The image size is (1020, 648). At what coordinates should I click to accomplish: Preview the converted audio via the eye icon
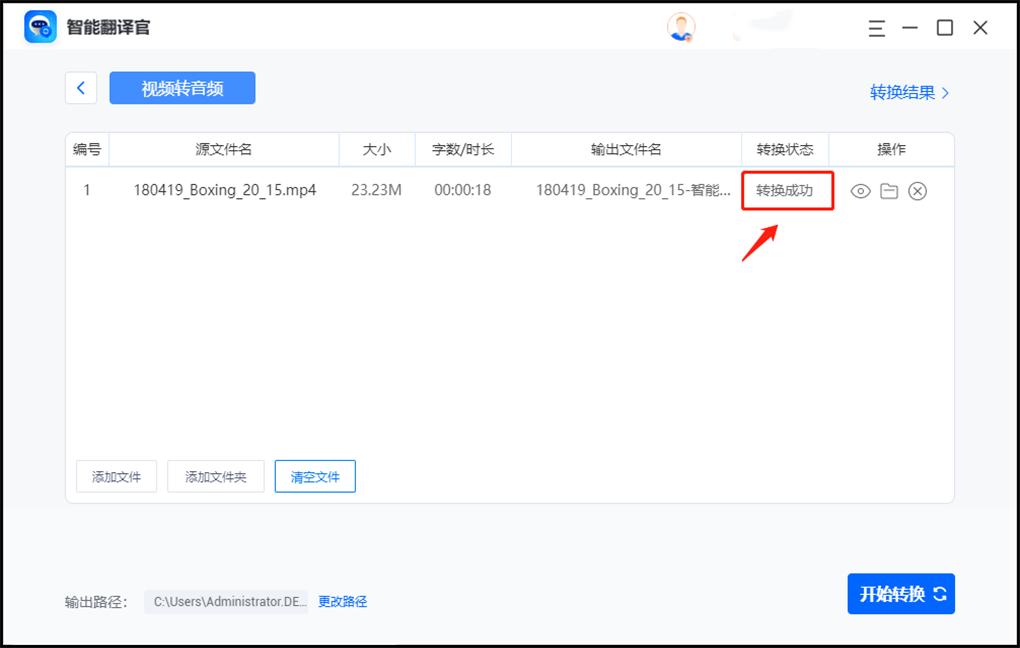pos(860,190)
